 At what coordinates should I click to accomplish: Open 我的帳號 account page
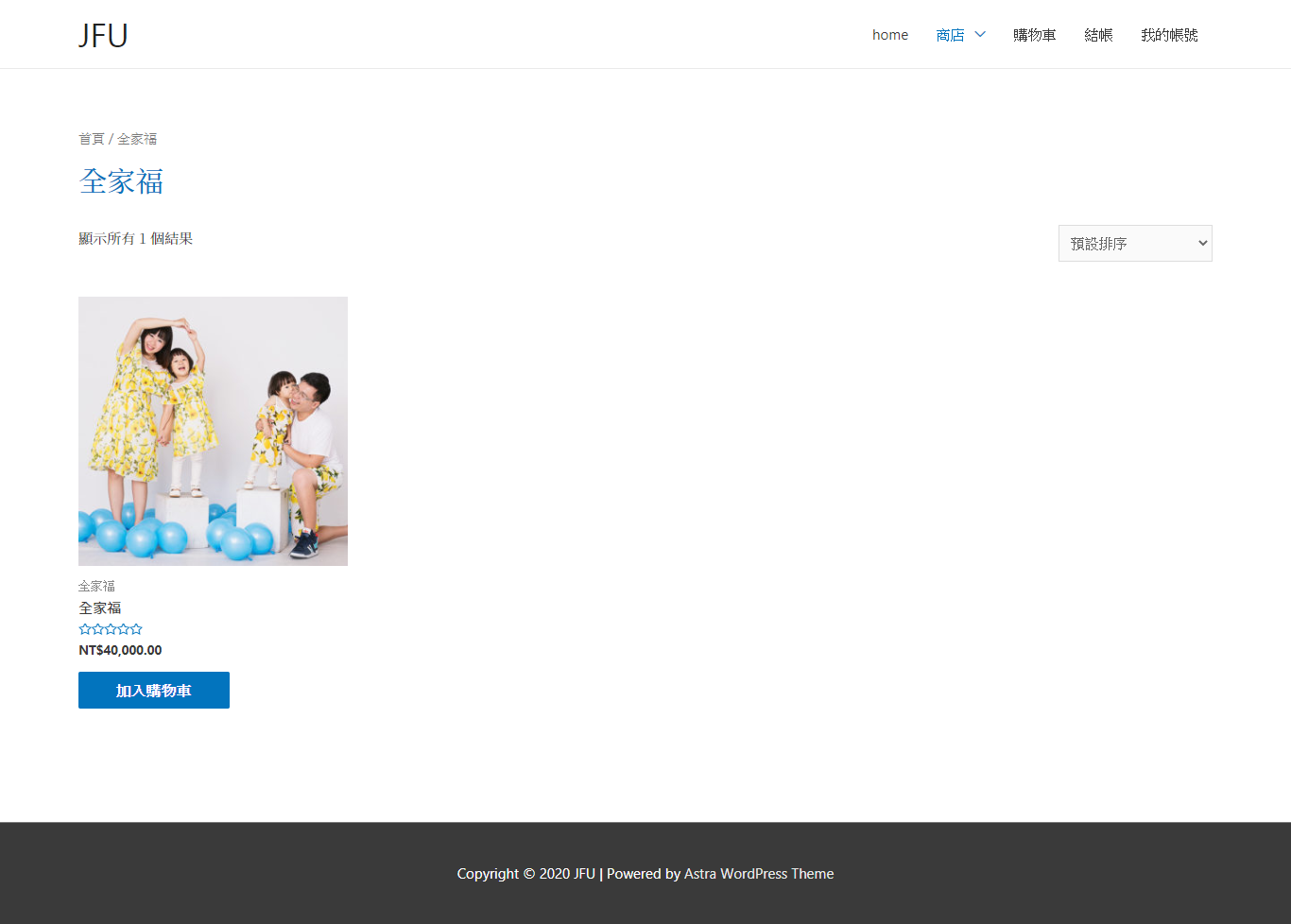click(1169, 35)
